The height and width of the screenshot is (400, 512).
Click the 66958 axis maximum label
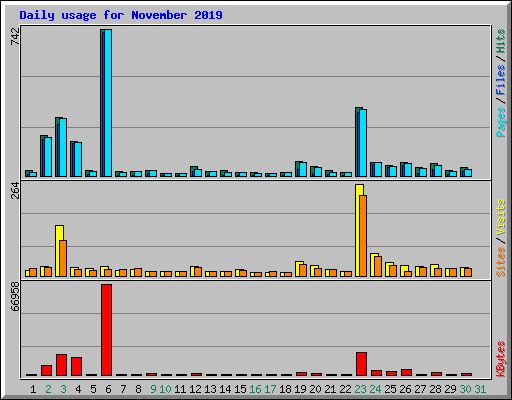[x=15, y=297]
